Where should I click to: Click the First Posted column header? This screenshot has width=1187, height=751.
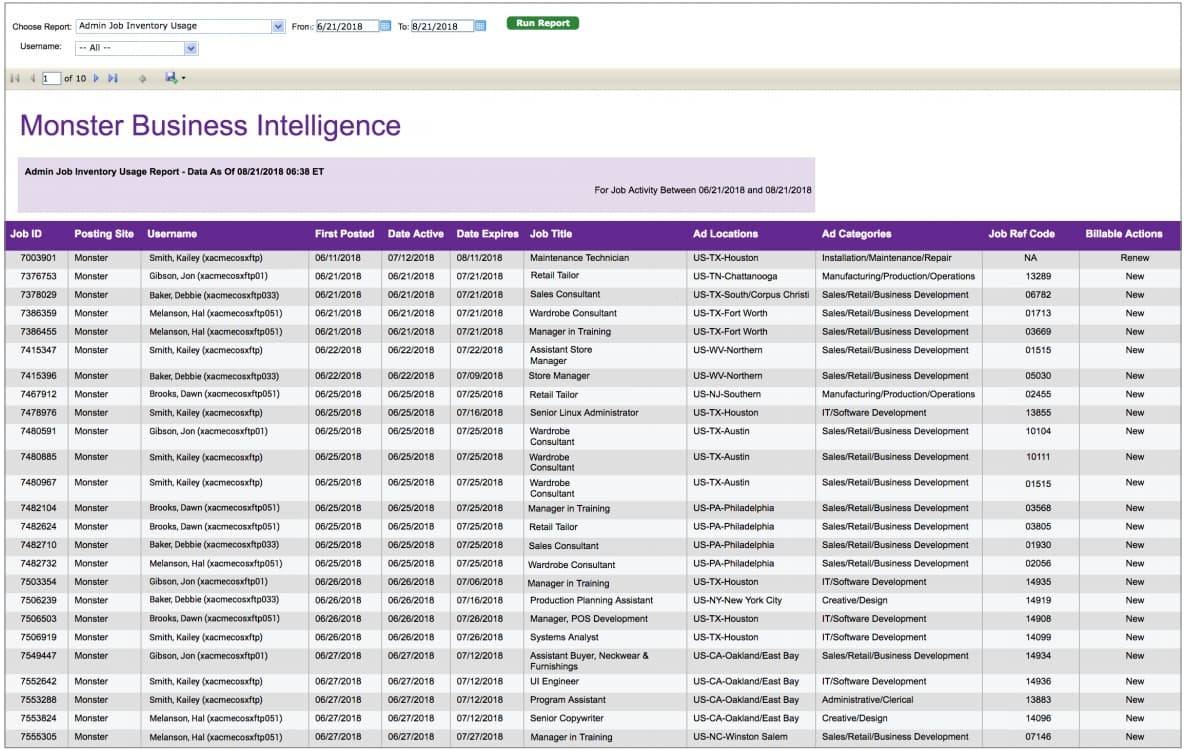coord(344,234)
